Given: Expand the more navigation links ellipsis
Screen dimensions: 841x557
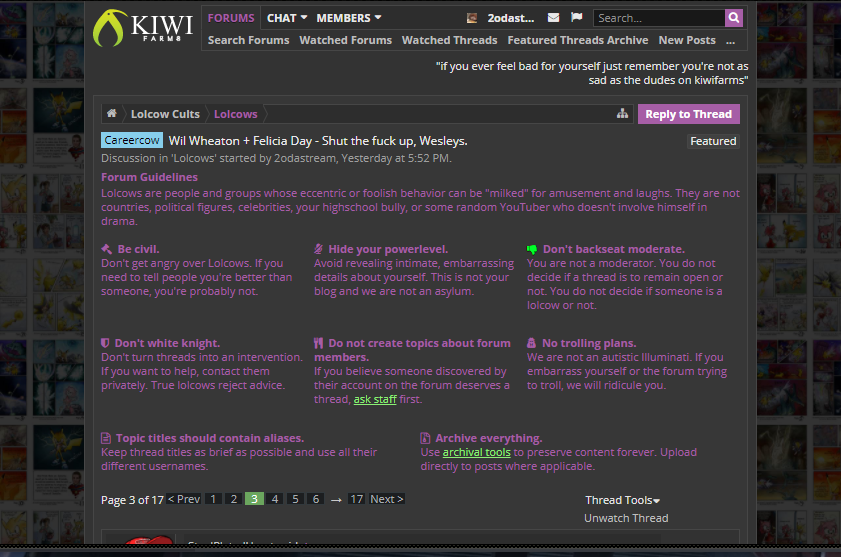Looking at the screenshot, I should click(731, 40).
